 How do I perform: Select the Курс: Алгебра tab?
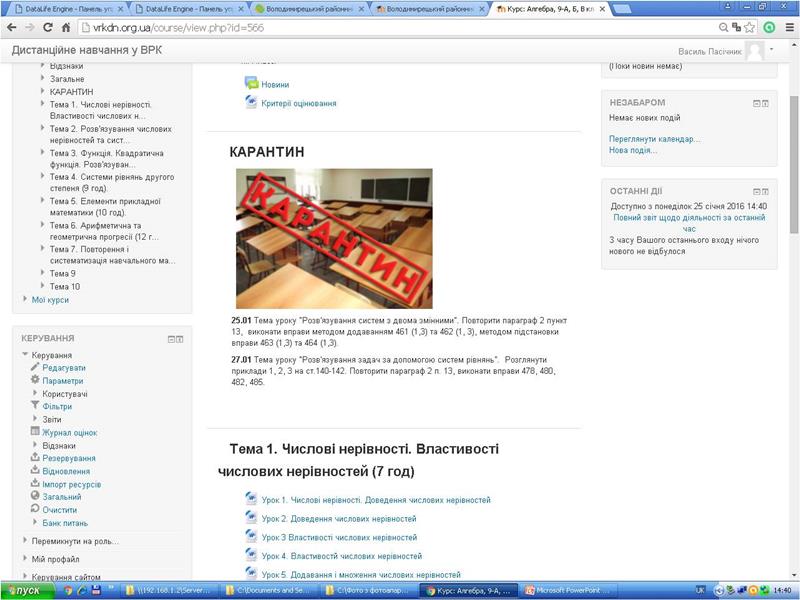coord(549,9)
